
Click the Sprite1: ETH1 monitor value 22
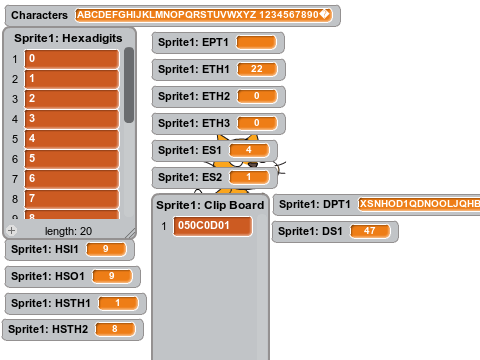[257, 69]
